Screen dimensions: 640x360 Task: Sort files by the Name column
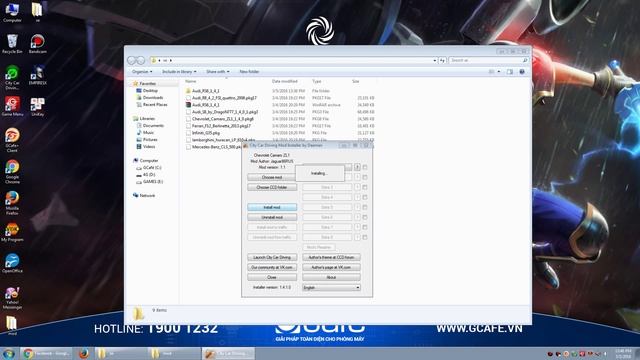pyautogui.click(x=191, y=82)
